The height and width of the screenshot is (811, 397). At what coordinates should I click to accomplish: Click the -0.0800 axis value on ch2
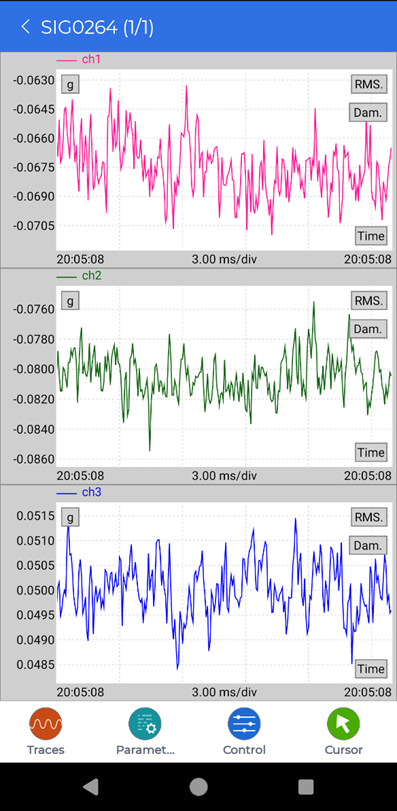(x=34, y=369)
